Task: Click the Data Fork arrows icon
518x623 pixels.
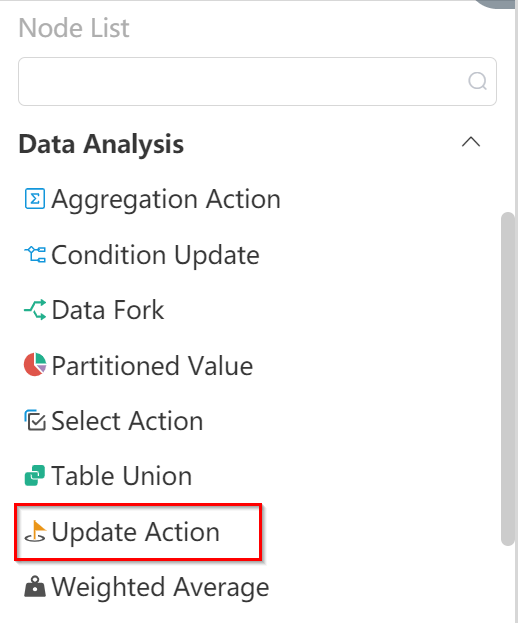Action: pyautogui.click(x=35, y=310)
